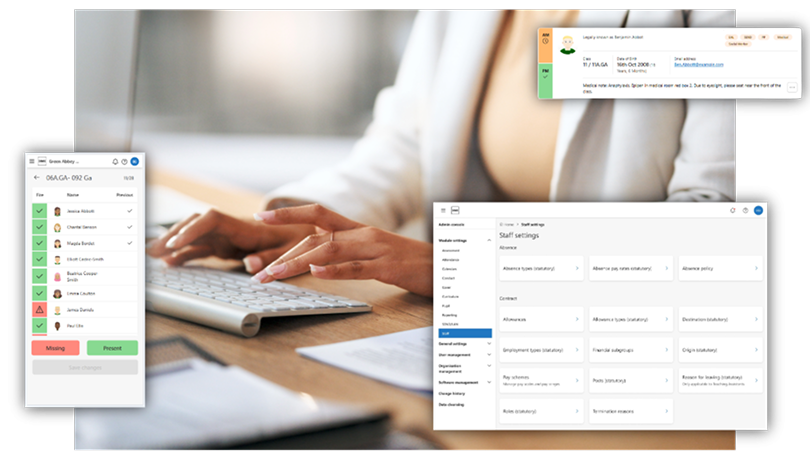Screen dimensions: 810x460
Task: Go back using arrow beside 06A.GA
Action: [x=37, y=178]
